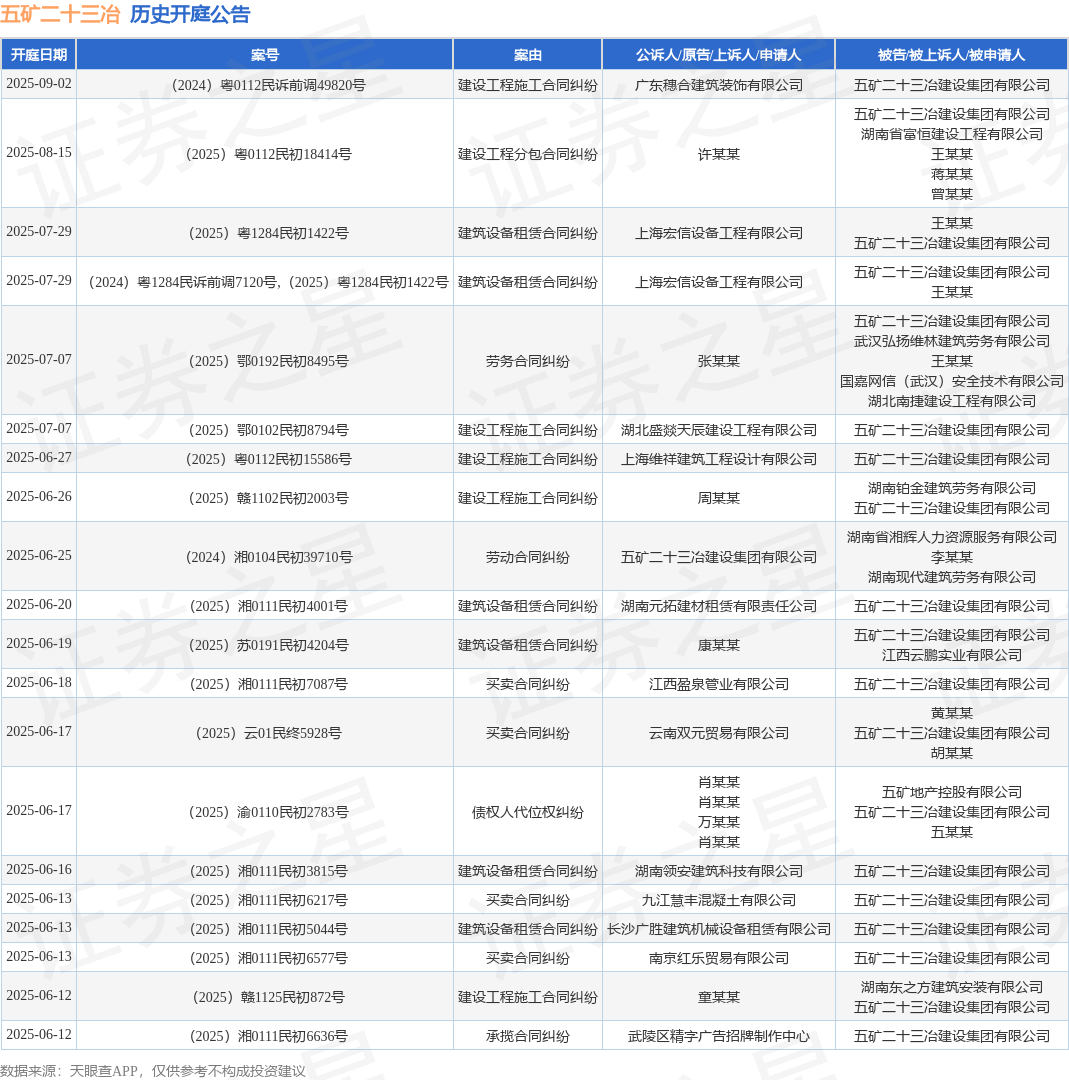Click defendant 湖北南捷建设工程有限公司
Screen dimensions: 1069x1080
951,401
